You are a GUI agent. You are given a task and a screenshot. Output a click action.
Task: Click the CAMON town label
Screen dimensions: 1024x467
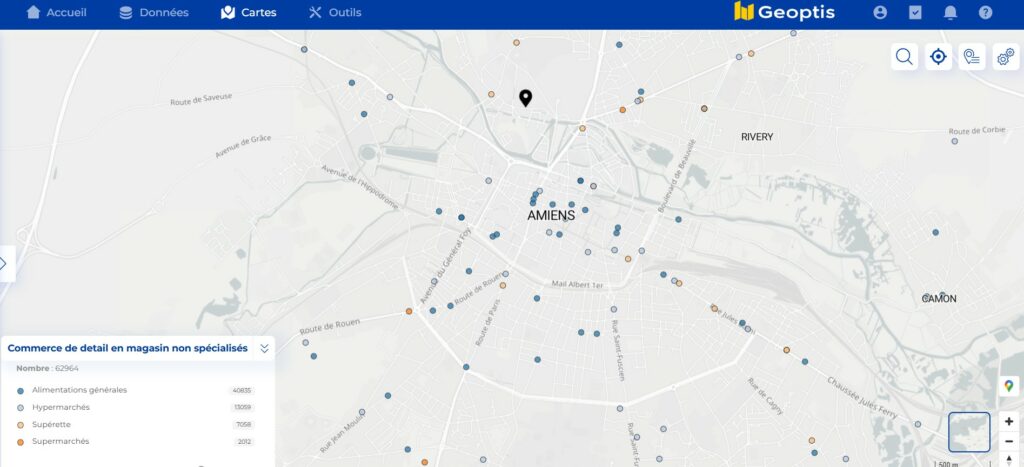click(x=939, y=298)
